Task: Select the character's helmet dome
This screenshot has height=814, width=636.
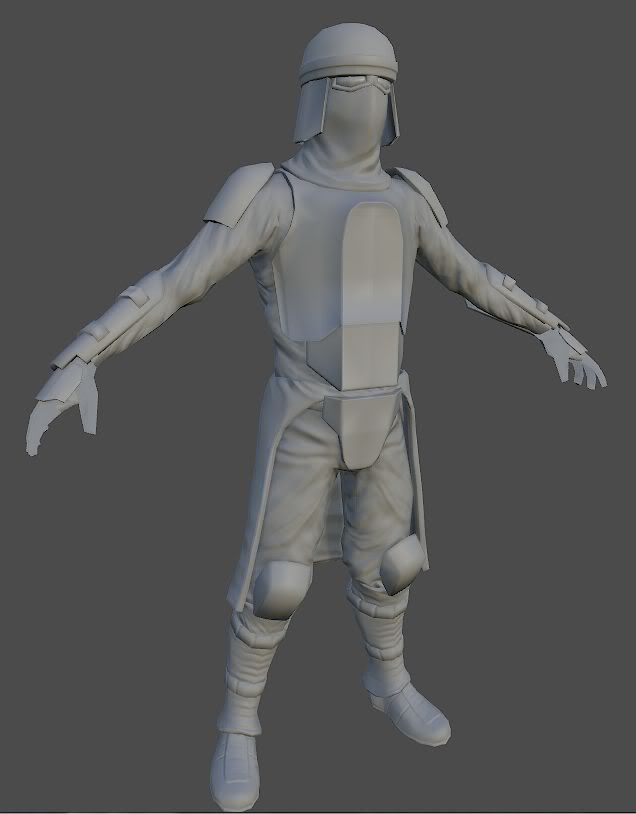Action: point(349,51)
